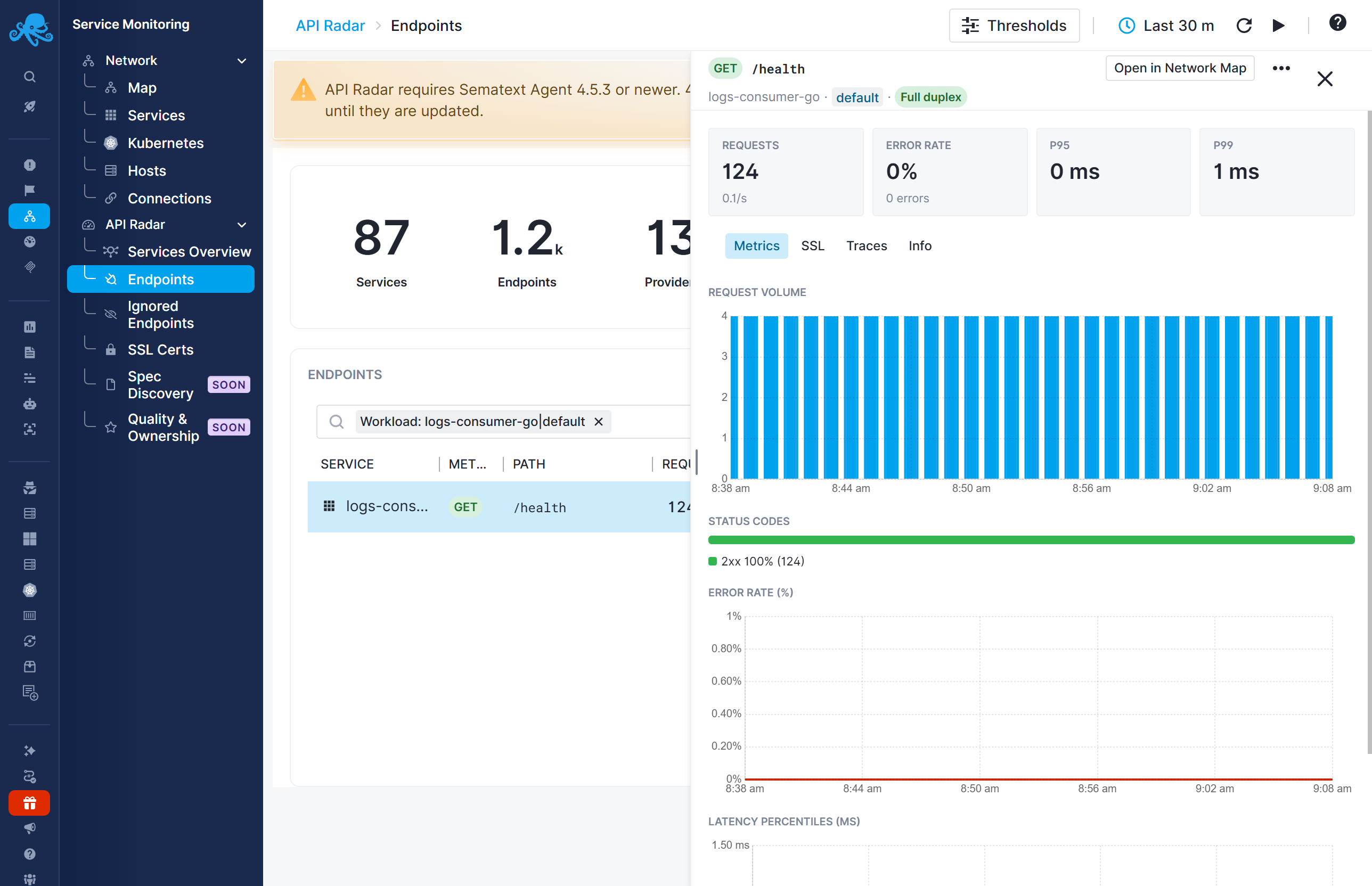Switch to the Info tab
1372x886 pixels.
[920, 245]
